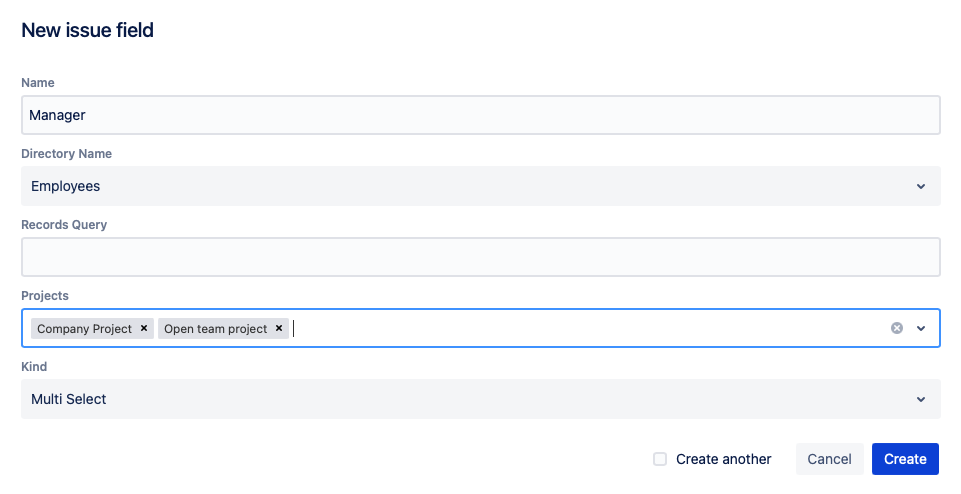961x494 pixels.
Task: Select the Company Project tag text
Action: click(x=84, y=328)
